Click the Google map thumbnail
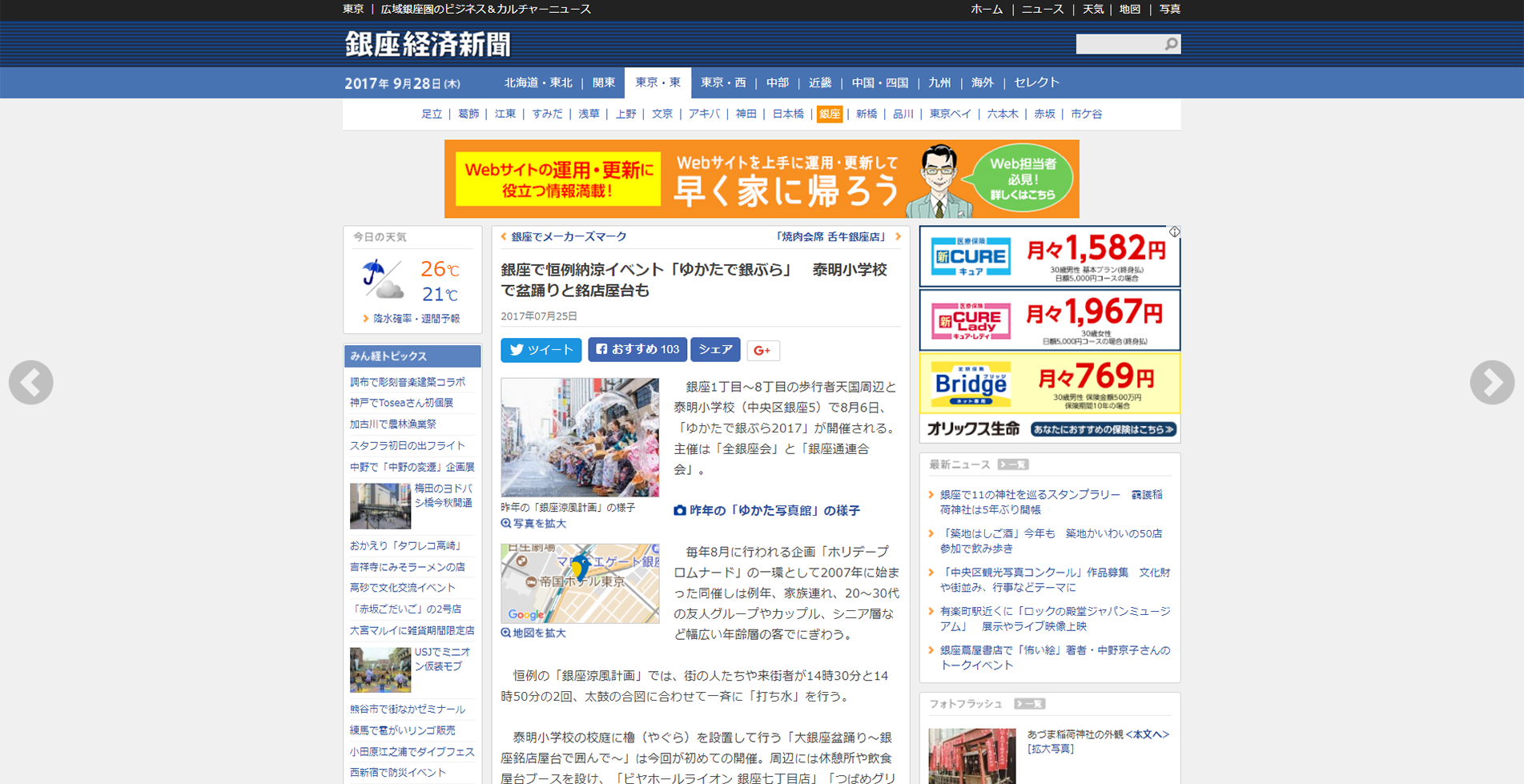 click(x=580, y=583)
